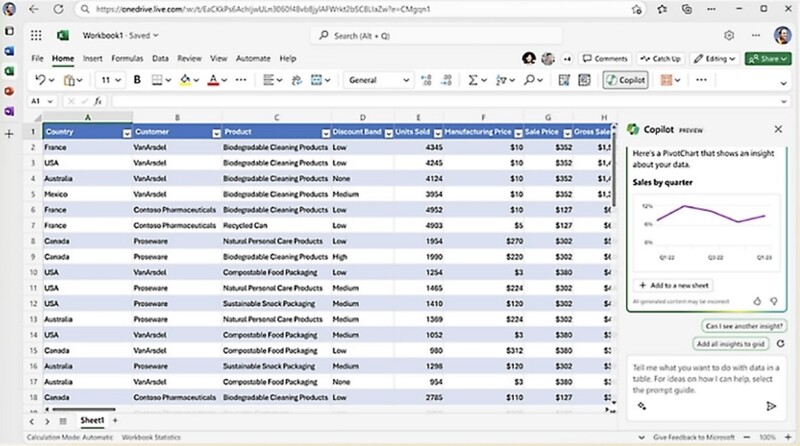Image resolution: width=800 pixels, height=446 pixels.
Task: Open the Country column filter dropdown
Action: point(127,132)
